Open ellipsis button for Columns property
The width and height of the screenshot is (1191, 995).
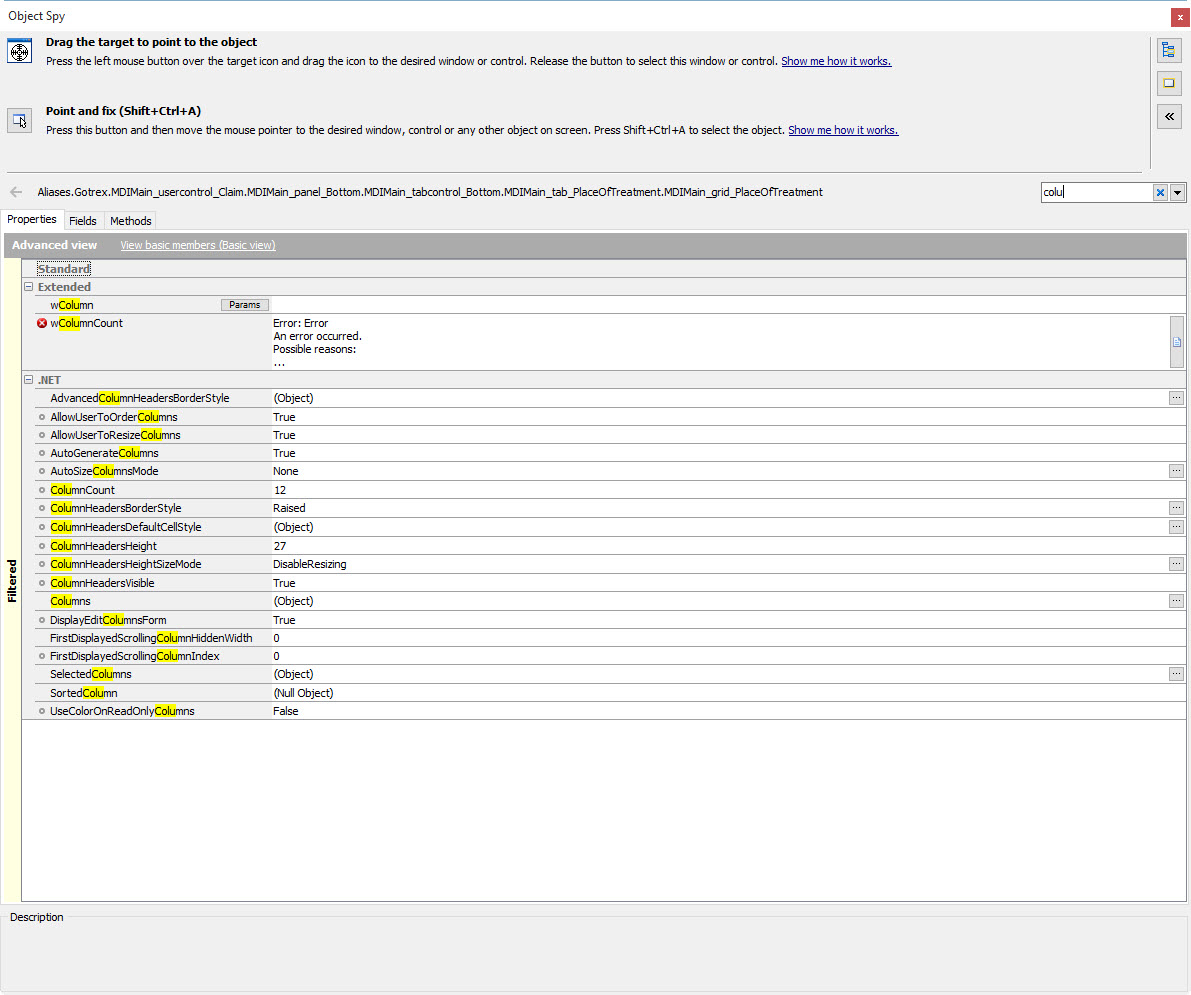click(x=1177, y=601)
